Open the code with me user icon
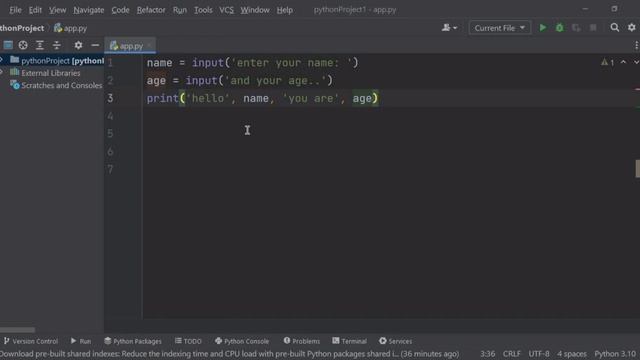Screen dimensions: 640x360 tap(449, 28)
